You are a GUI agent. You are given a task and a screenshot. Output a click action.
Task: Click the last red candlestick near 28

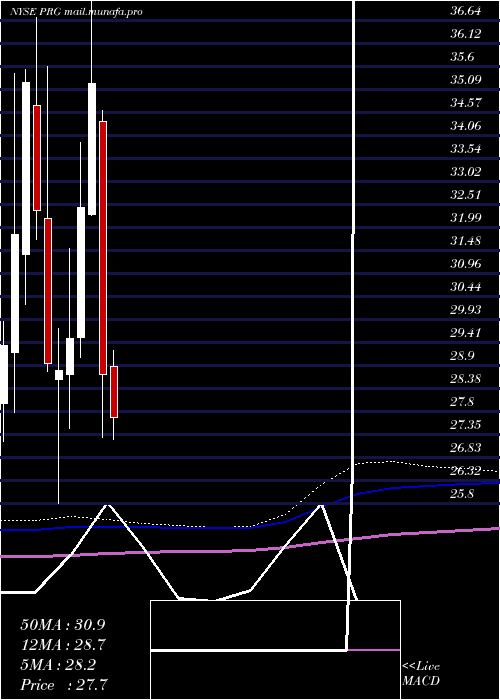pyautogui.click(x=115, y=392)
